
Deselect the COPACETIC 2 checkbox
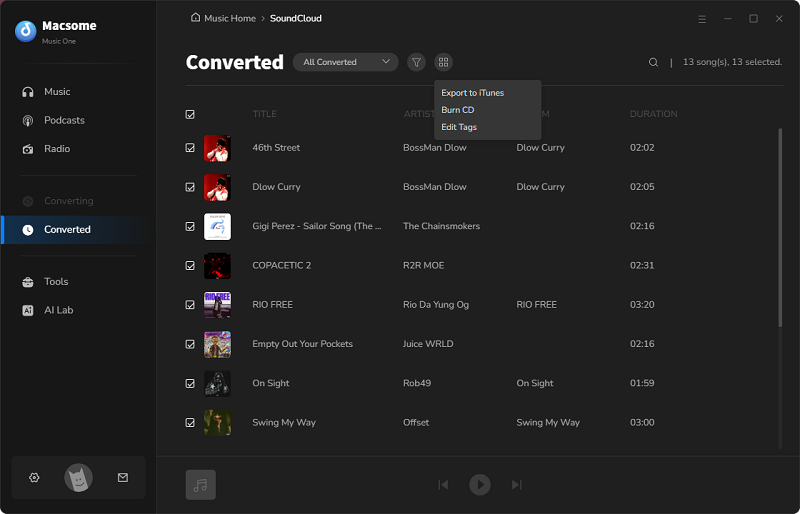[x=190, y=266]
